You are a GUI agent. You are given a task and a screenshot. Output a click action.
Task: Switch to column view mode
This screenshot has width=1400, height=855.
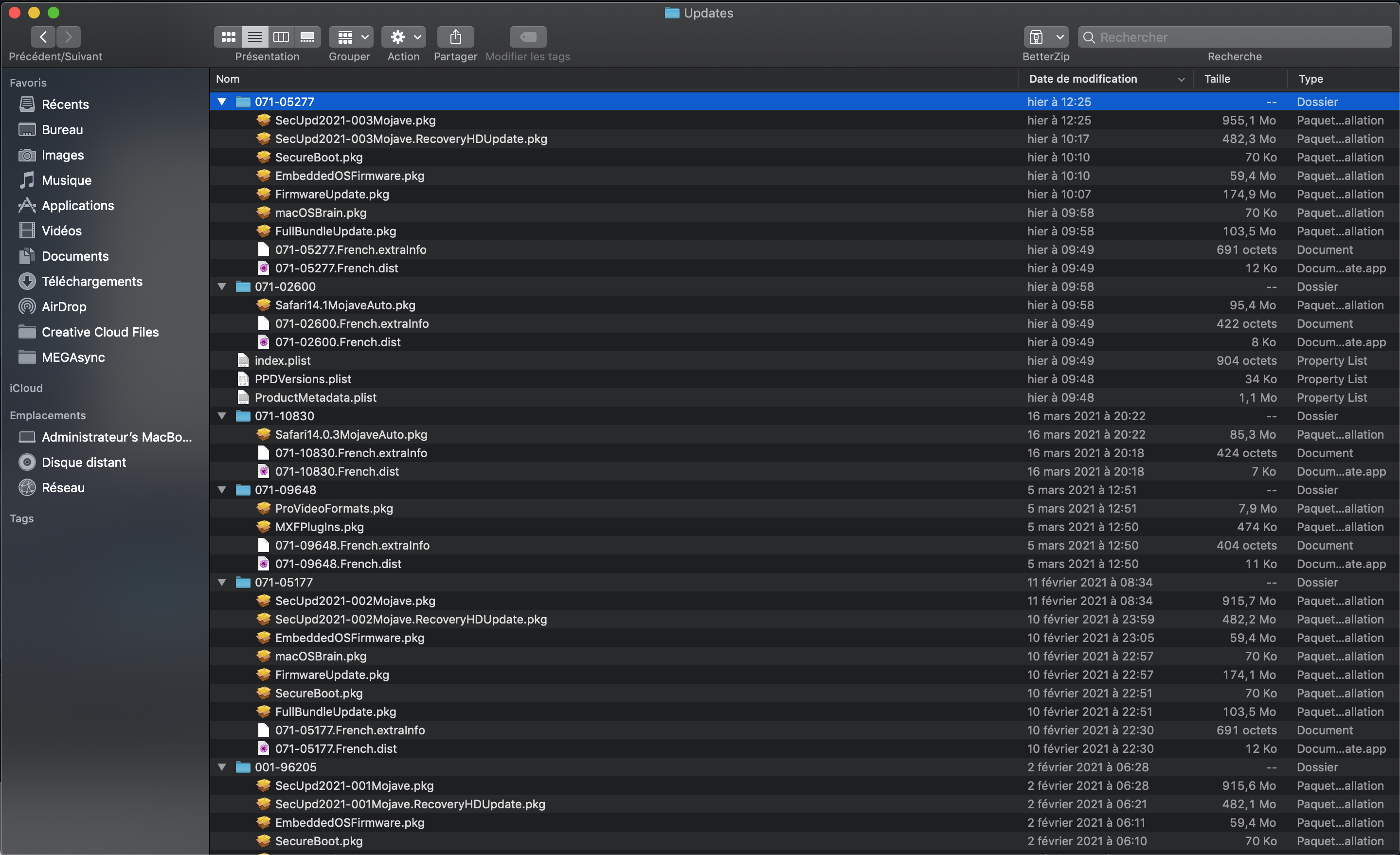(281, 37)
